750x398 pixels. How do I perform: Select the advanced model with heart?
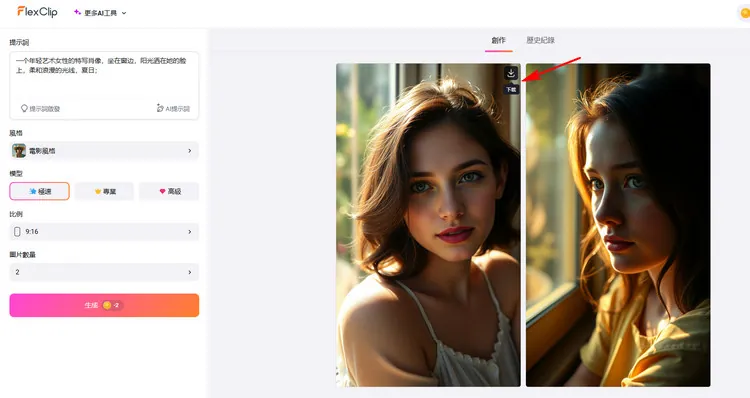point(169,191)
